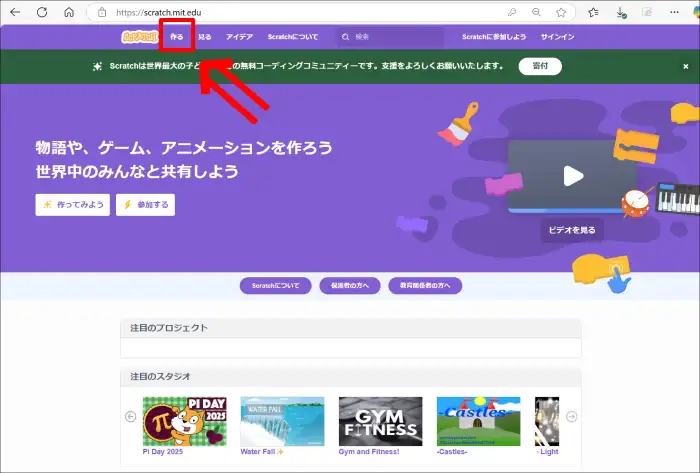The height and width of the screenshot is (473, 700).
Task: Click the Scratchについて pill button below the hero
Action: (275, 286)
